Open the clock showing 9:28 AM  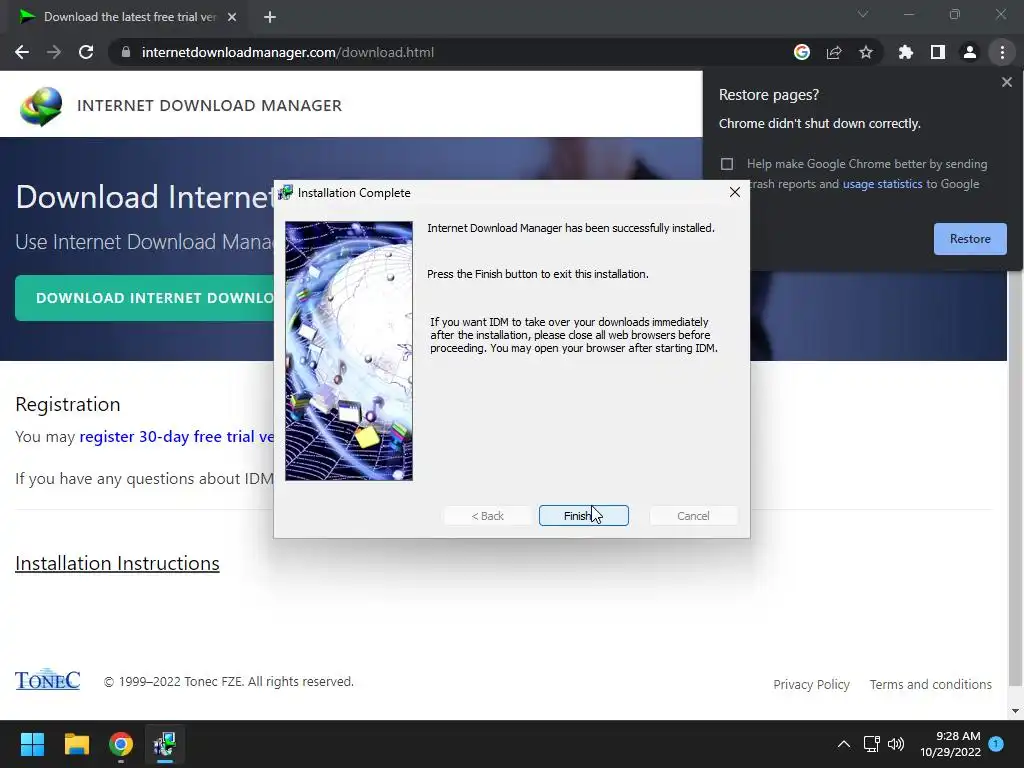point(950,744)
